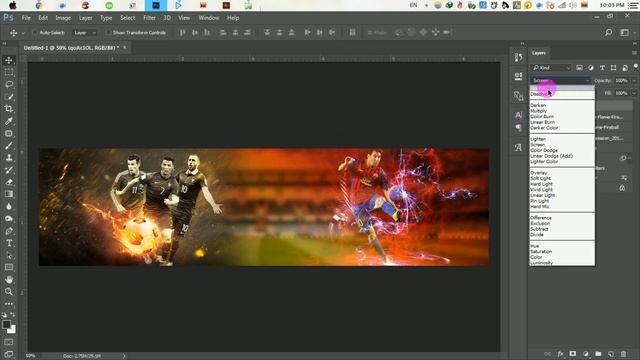Viewport: 640px width, 360px height.
Task: Select the Rectangle shape tool
Action: tap(9, 267)
